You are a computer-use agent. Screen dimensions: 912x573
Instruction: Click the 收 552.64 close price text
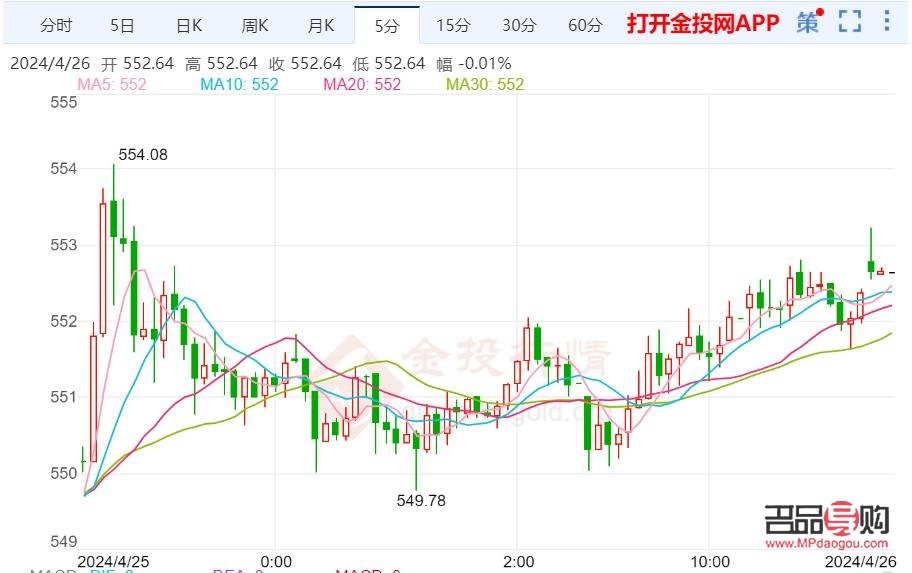coord(305,63)
